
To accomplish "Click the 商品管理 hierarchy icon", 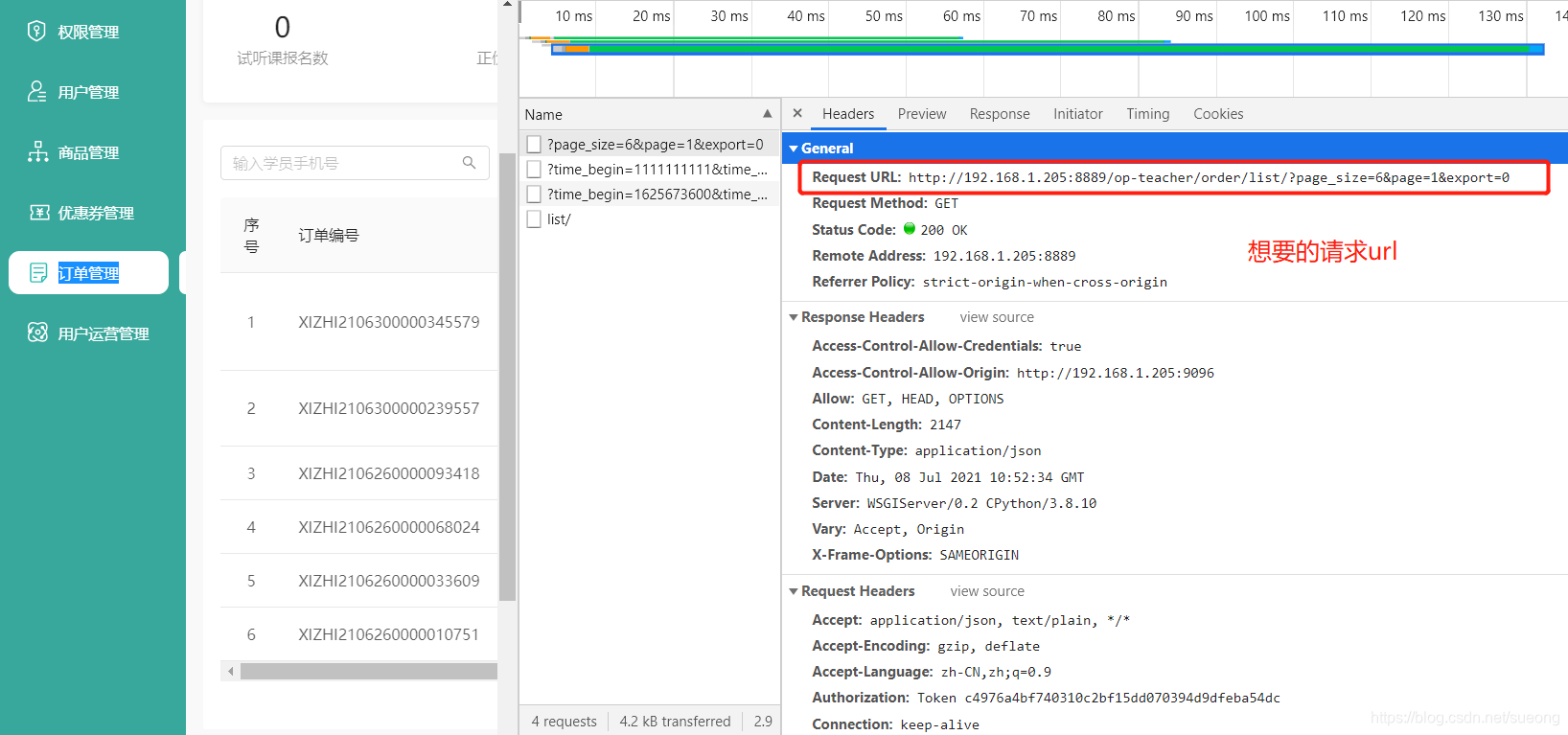I will [37, 151].
